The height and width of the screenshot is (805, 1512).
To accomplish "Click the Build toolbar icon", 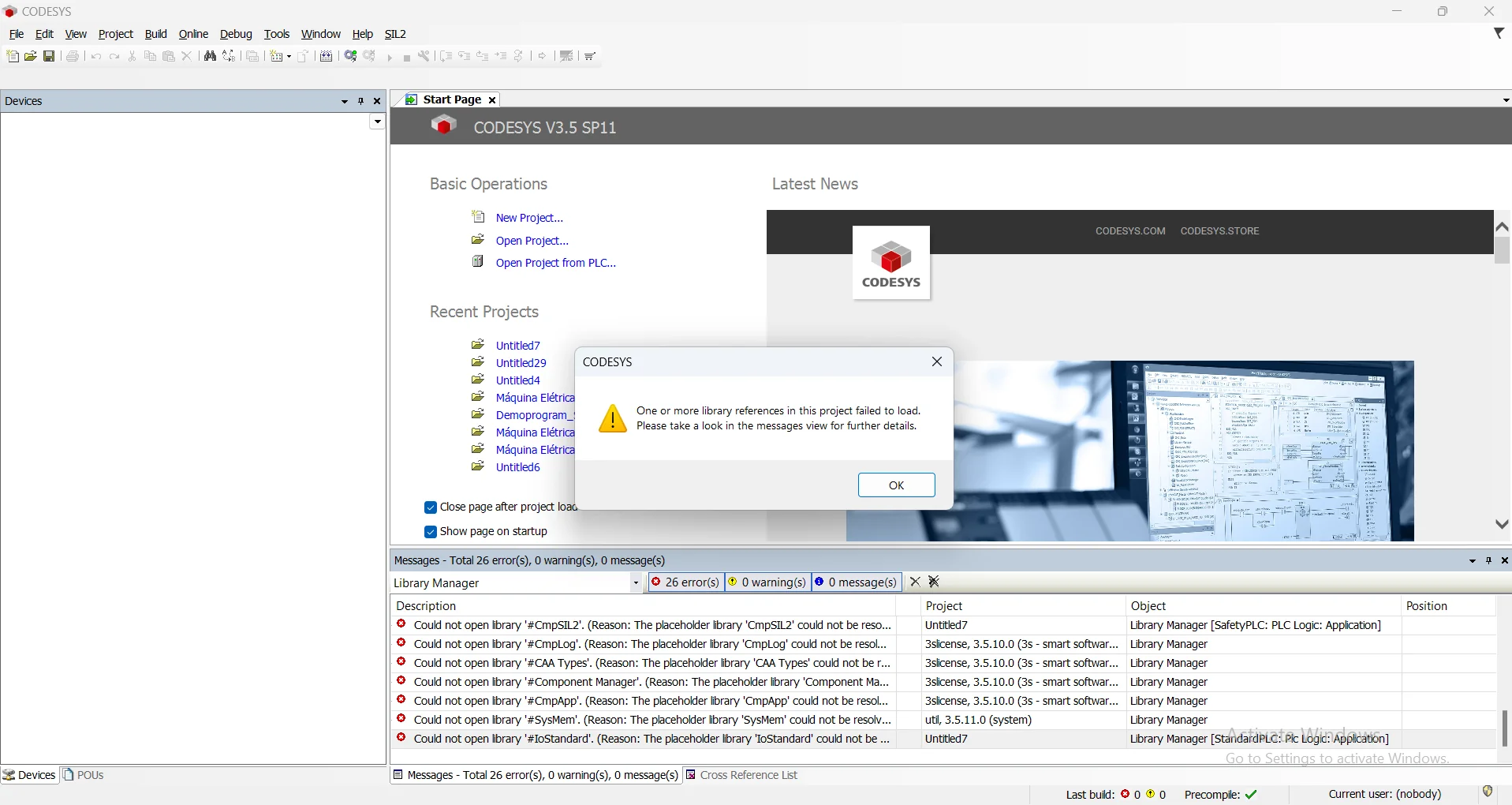I will (x=327, y=56).
